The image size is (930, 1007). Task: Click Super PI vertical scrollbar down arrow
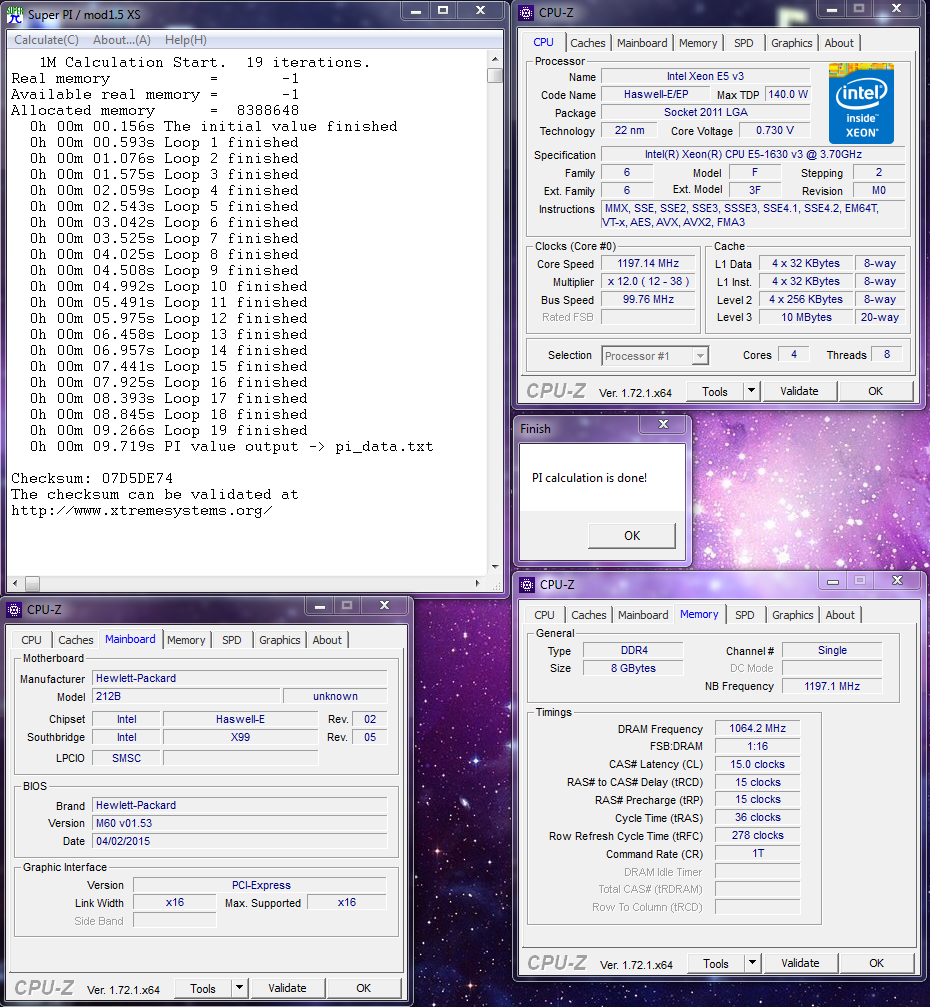click(x=495, y=567)
